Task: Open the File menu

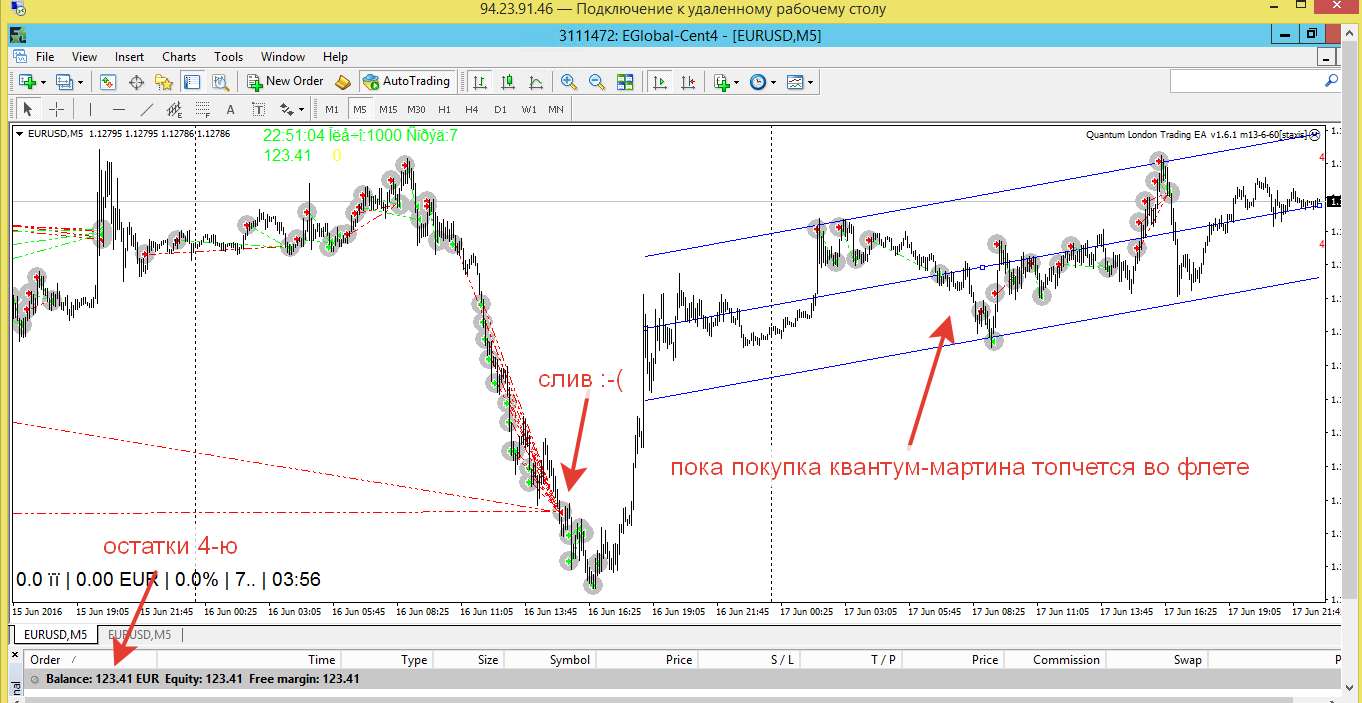Action: 45,57
